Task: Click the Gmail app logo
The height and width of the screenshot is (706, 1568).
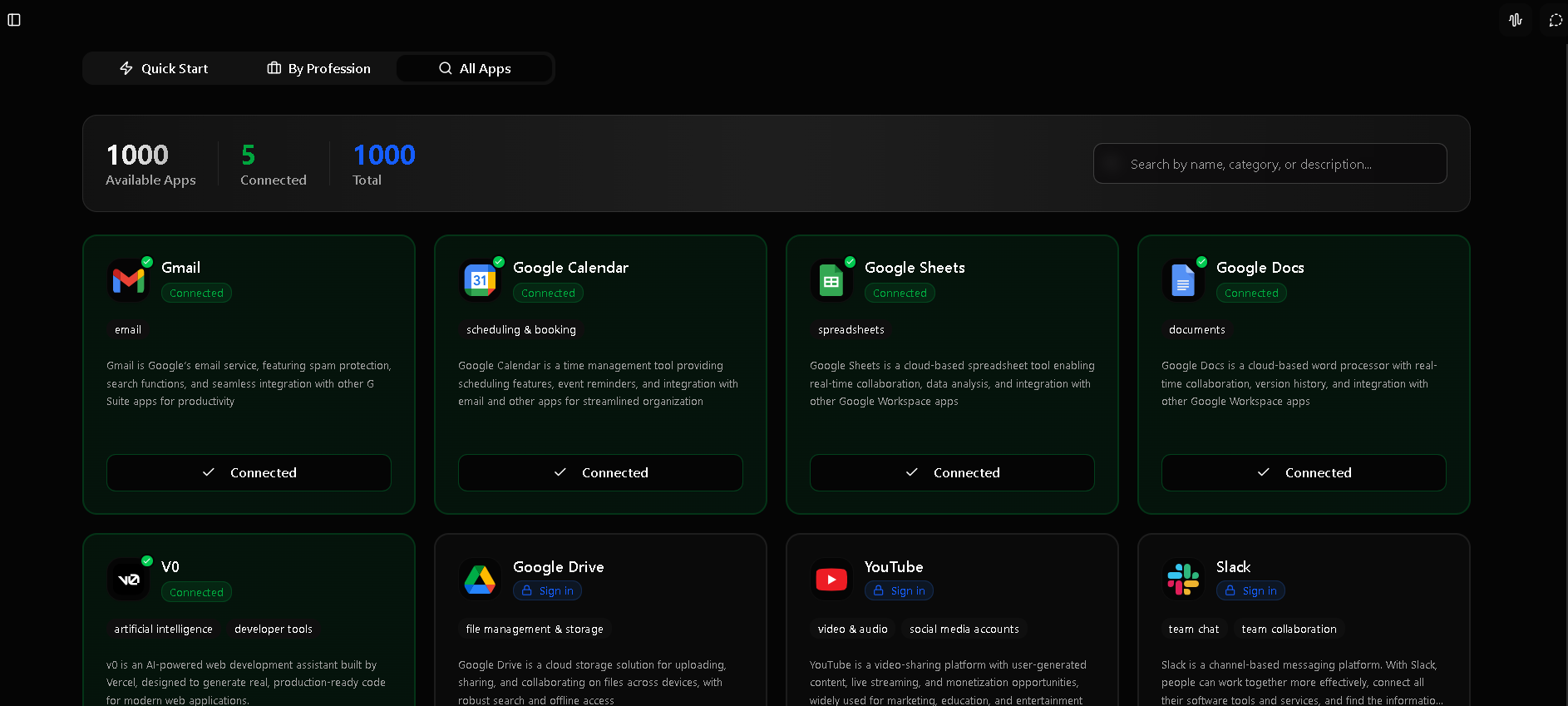Action: (x=128, y=280)
